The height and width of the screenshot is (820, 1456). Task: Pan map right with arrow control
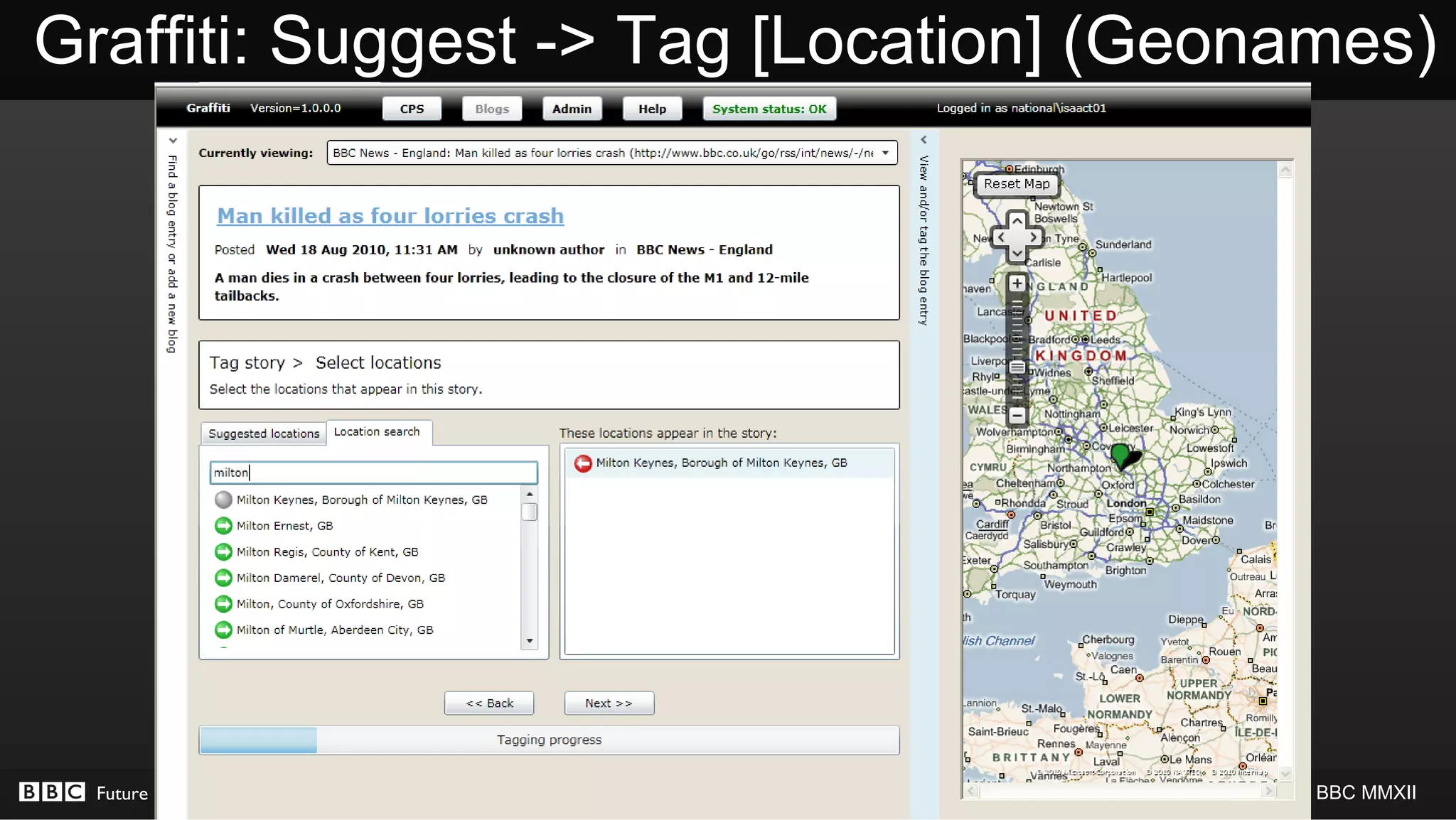[x=1034, y=237]
